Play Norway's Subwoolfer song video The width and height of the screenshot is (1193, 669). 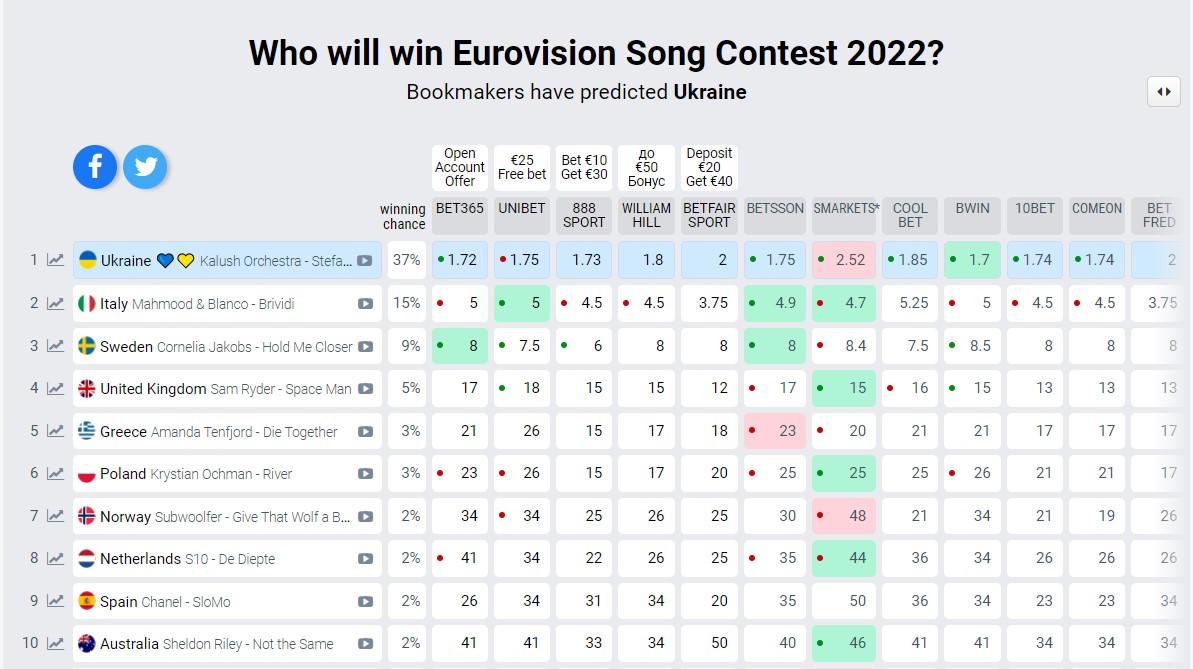[365, 517]
